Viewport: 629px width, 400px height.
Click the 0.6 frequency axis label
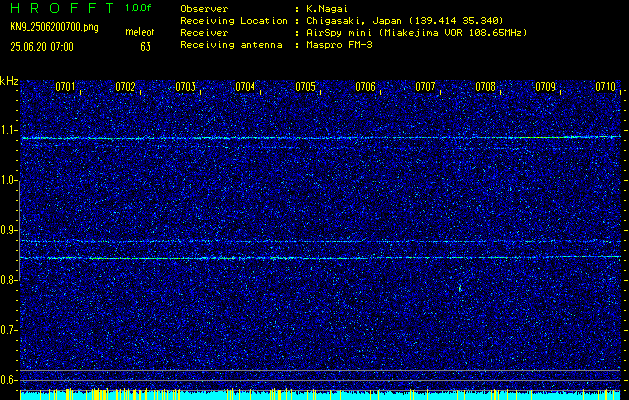click(x=8, y=380)
